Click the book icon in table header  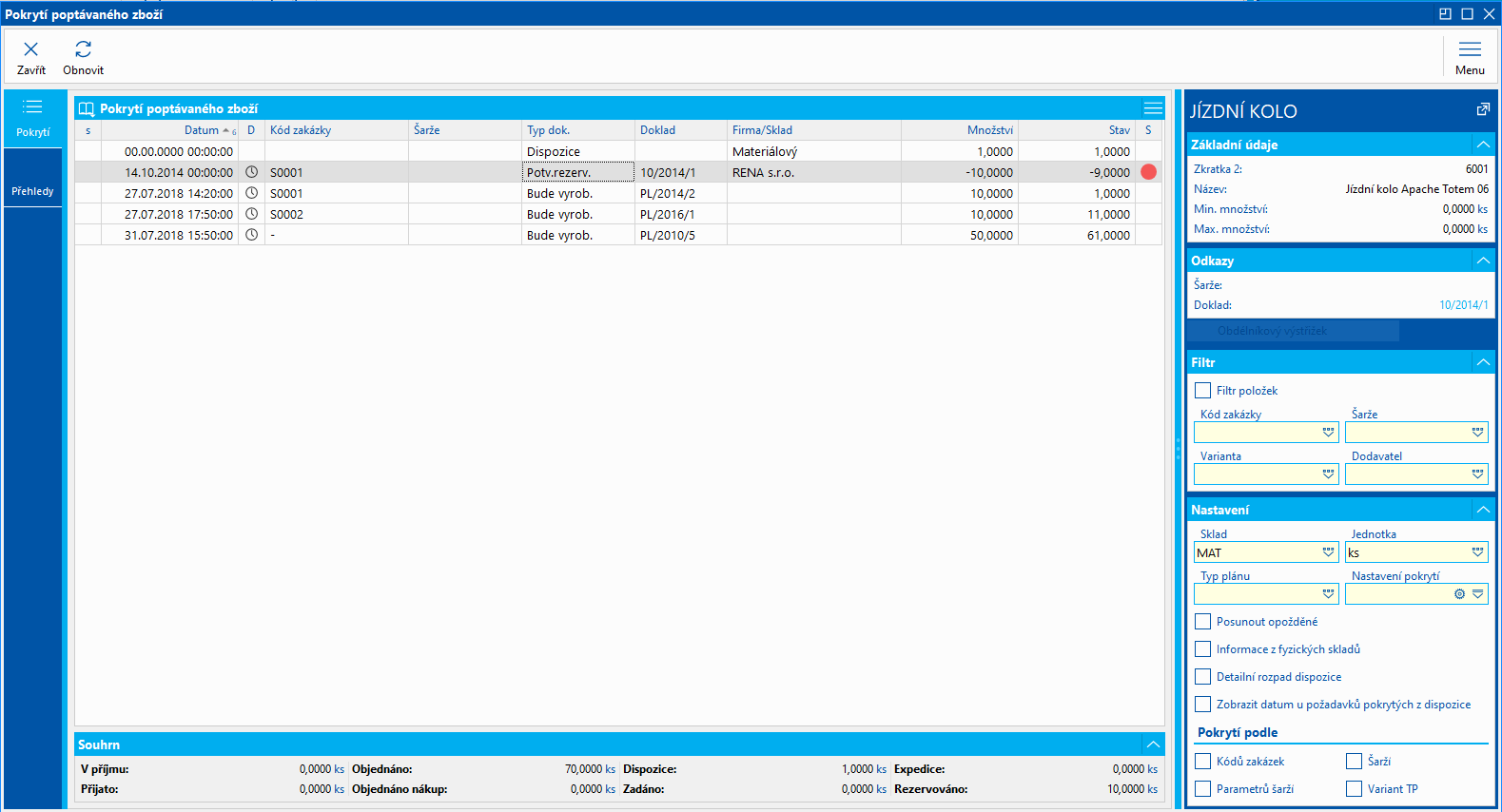[x=87, y=108]
